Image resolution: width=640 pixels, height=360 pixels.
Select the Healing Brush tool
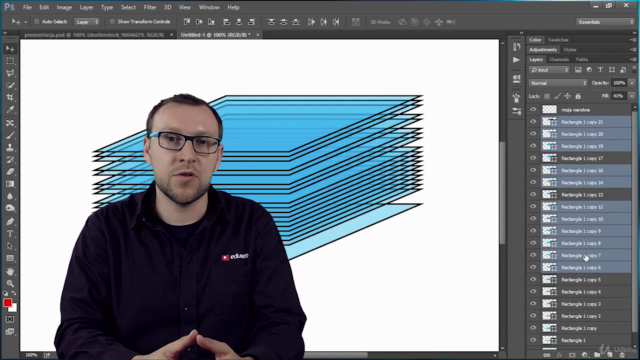coord(10,123)
